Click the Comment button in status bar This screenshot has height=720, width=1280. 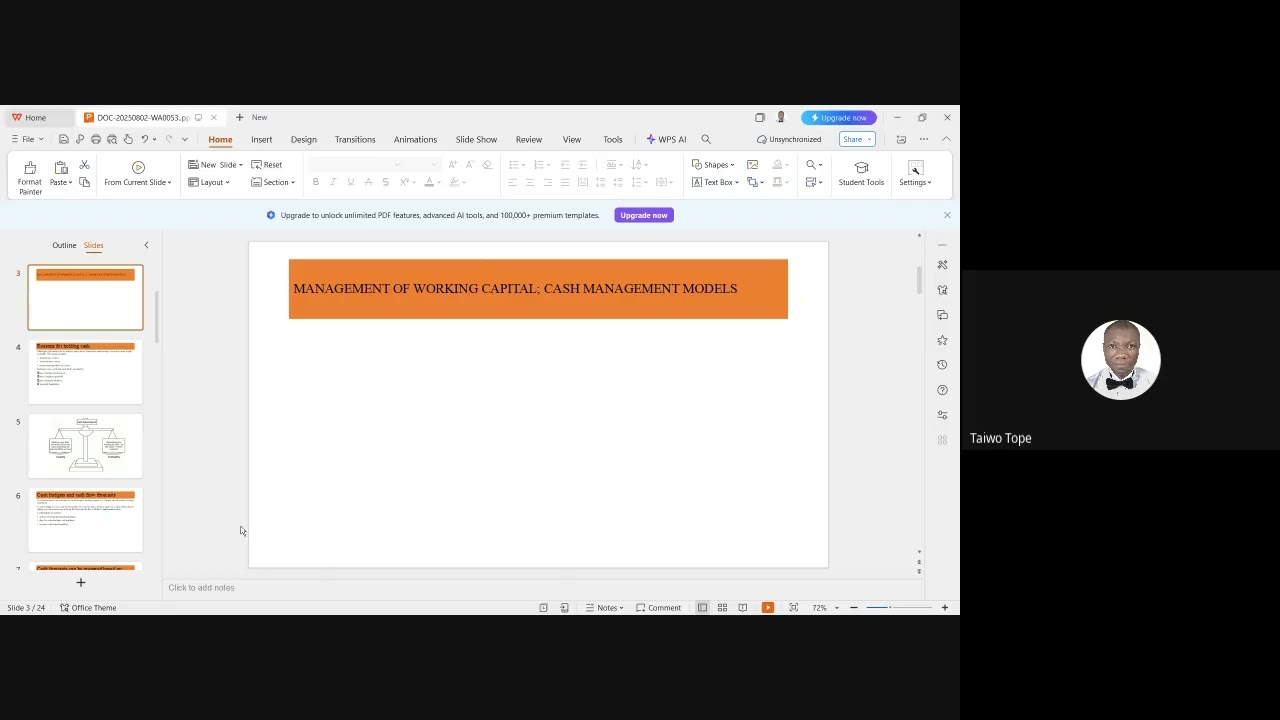658,608
